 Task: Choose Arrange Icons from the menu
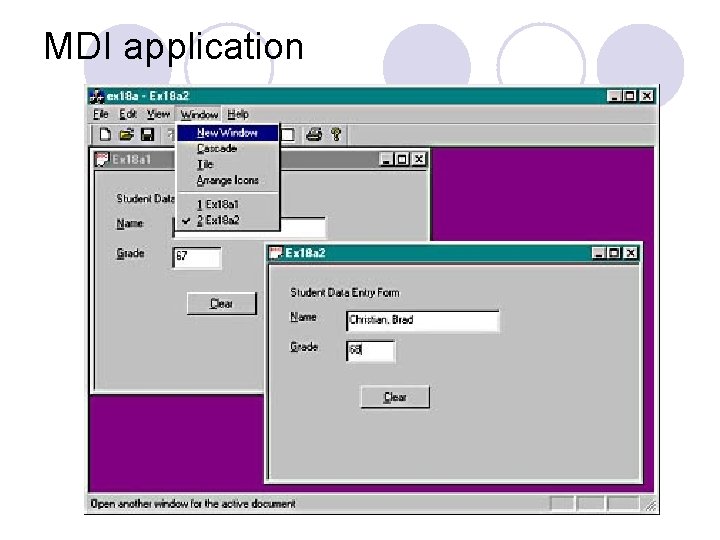tap(228, 180)
